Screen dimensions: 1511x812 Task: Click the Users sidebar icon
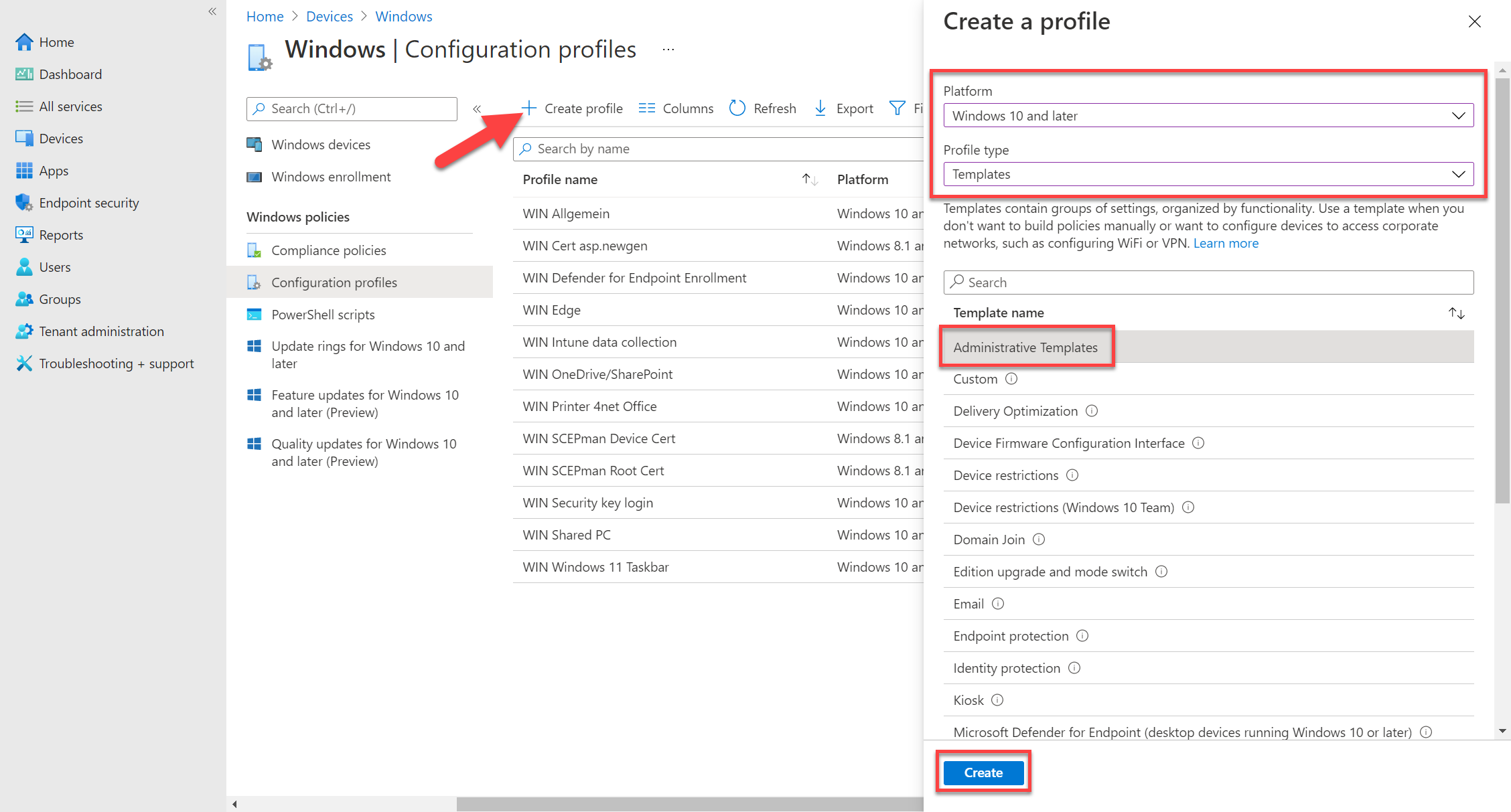pyautogui.click(x=24, y=266)
